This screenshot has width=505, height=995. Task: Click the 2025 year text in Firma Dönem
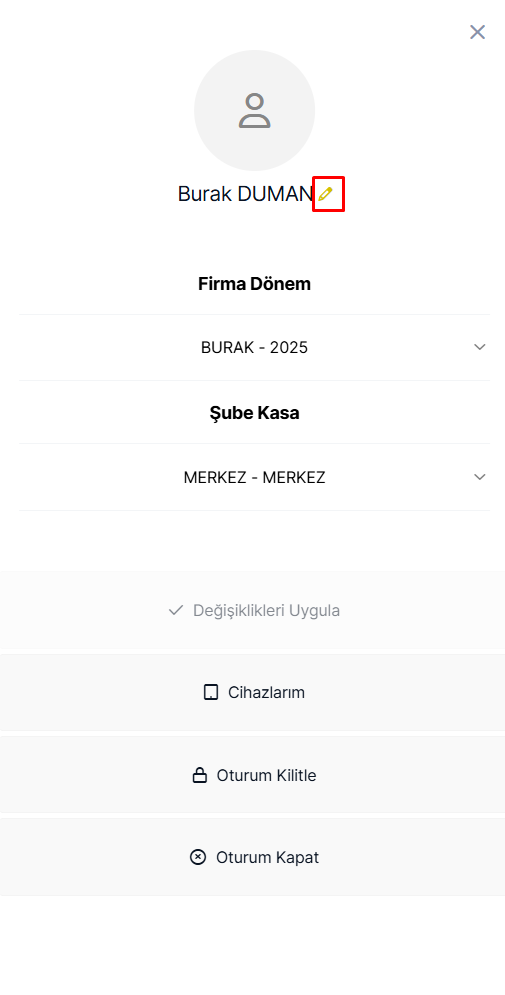[x=289, y=348]
